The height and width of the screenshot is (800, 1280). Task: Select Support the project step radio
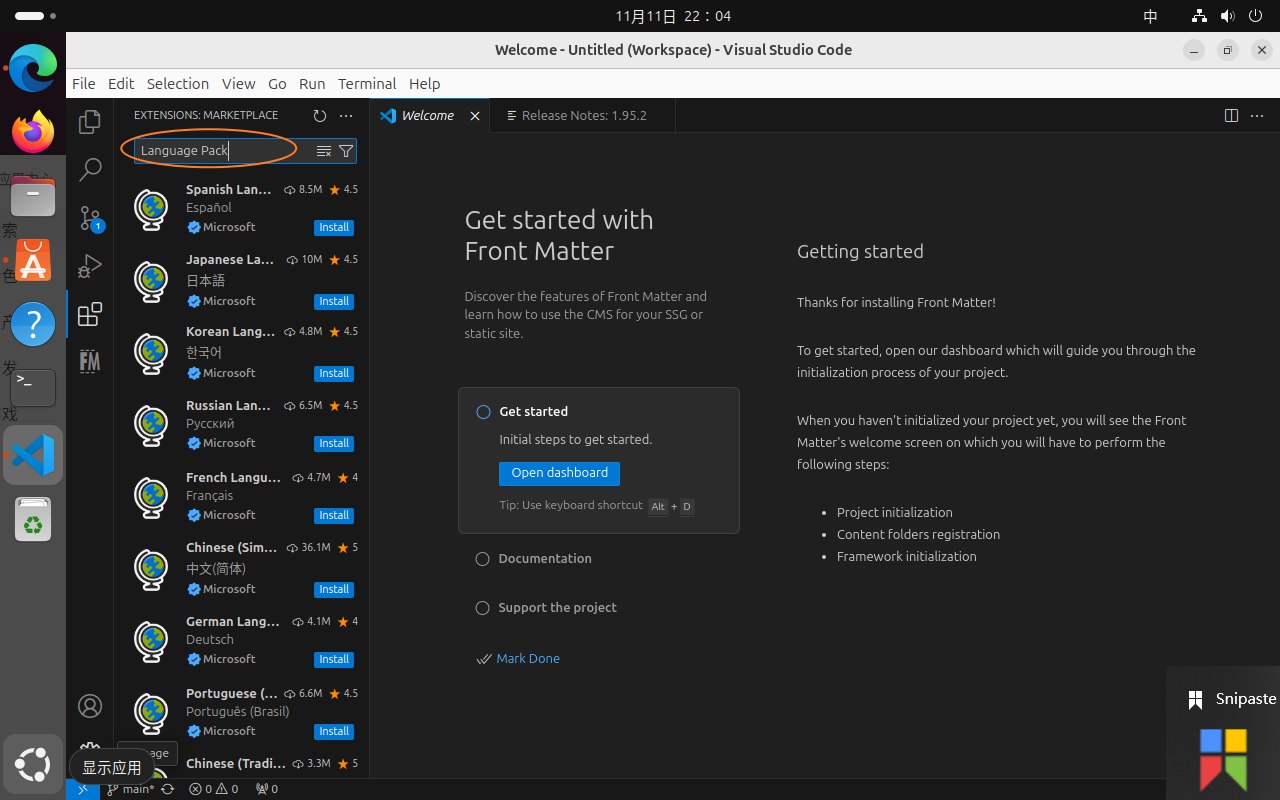[x=483, y=608]
